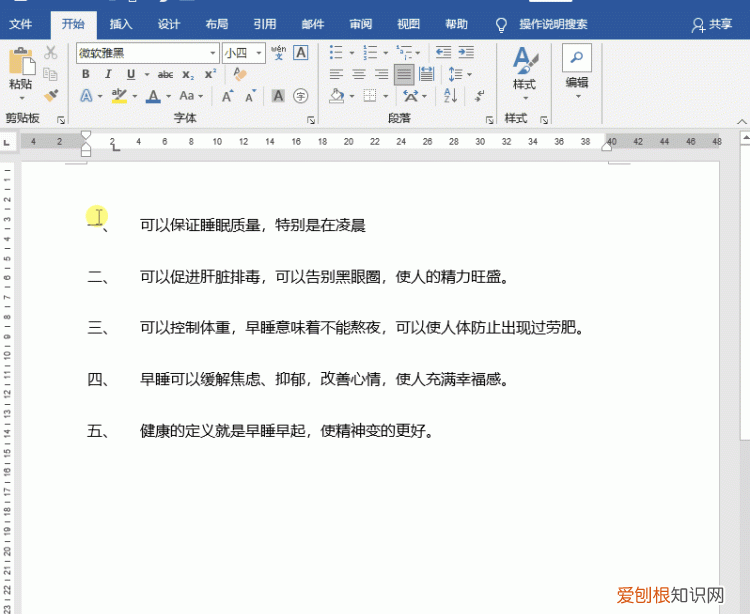Switch to the 视图 View tab
This screenshot has width=750, height=614.
[x=408, y=24]
